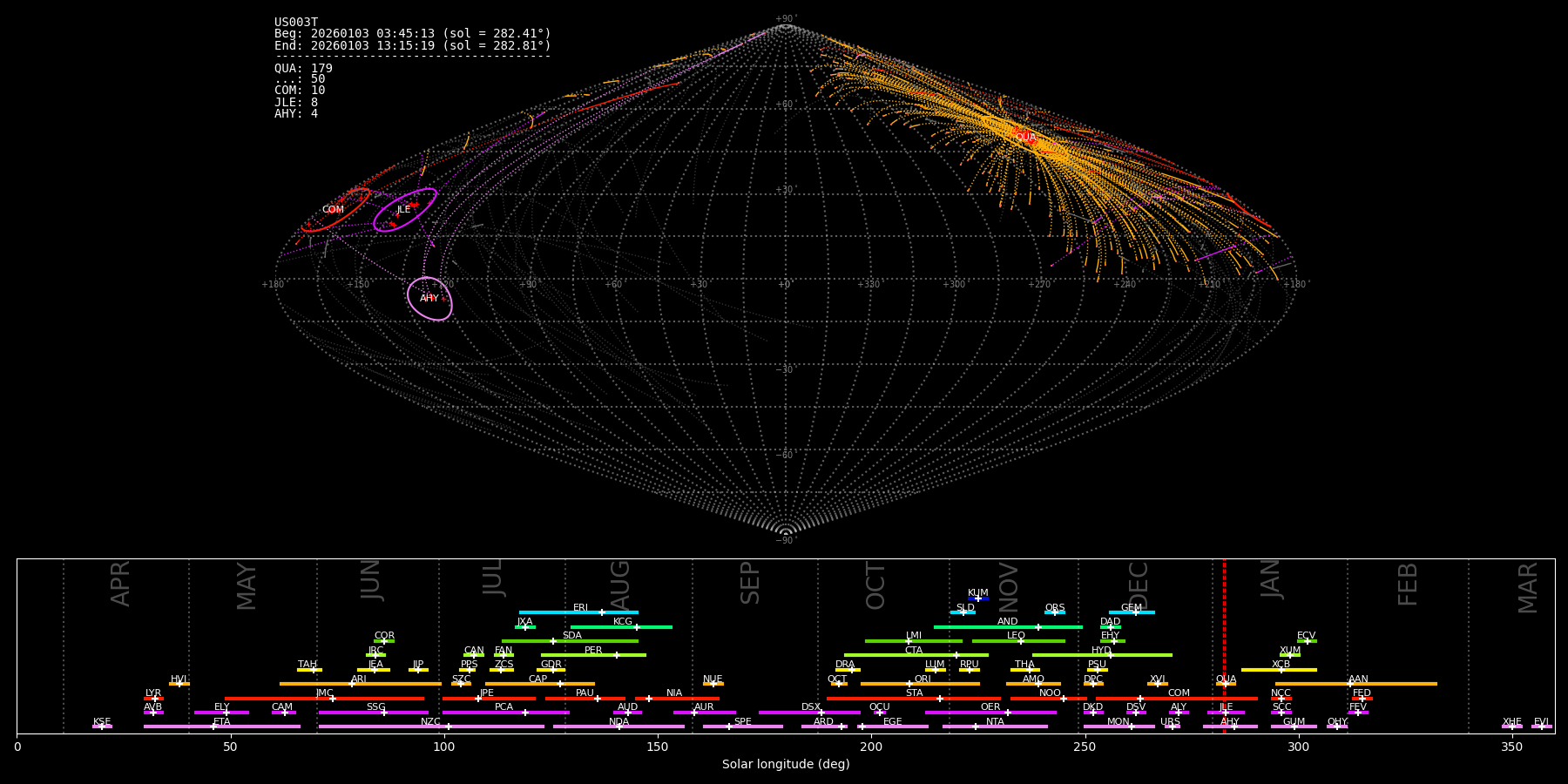Image resolution: width=1568 pixels, height=784 pixels.
Task: Click the orange AAN shower bar
Action: [x=1356, y=684]
